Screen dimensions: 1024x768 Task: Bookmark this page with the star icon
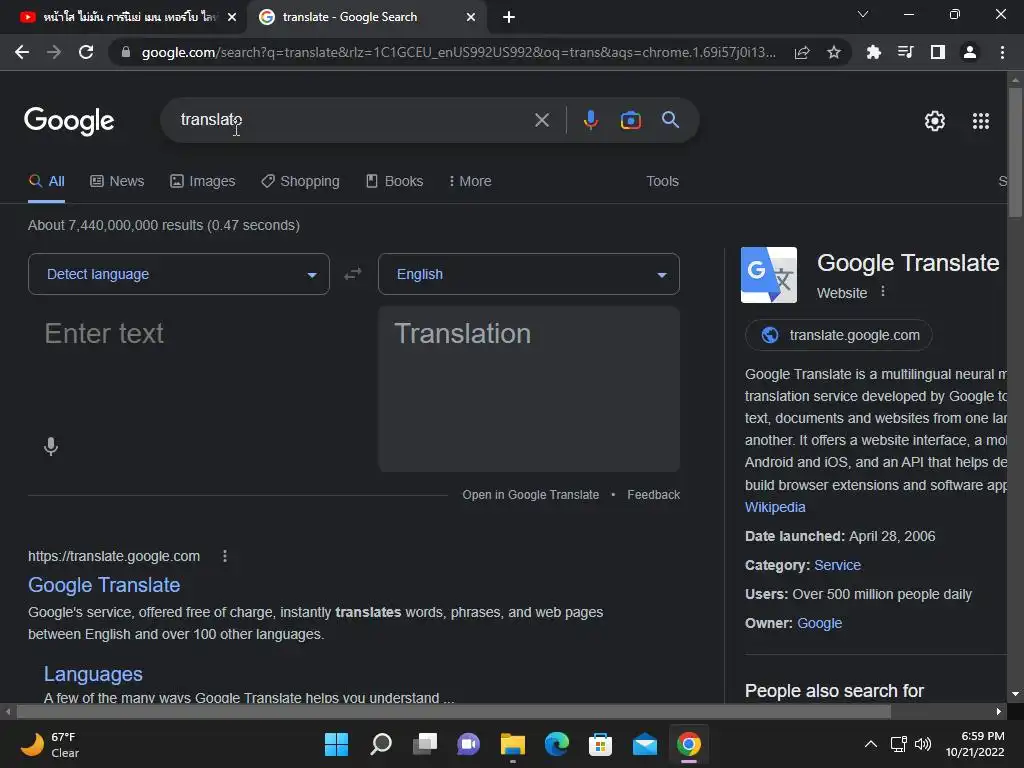(833, 52)
